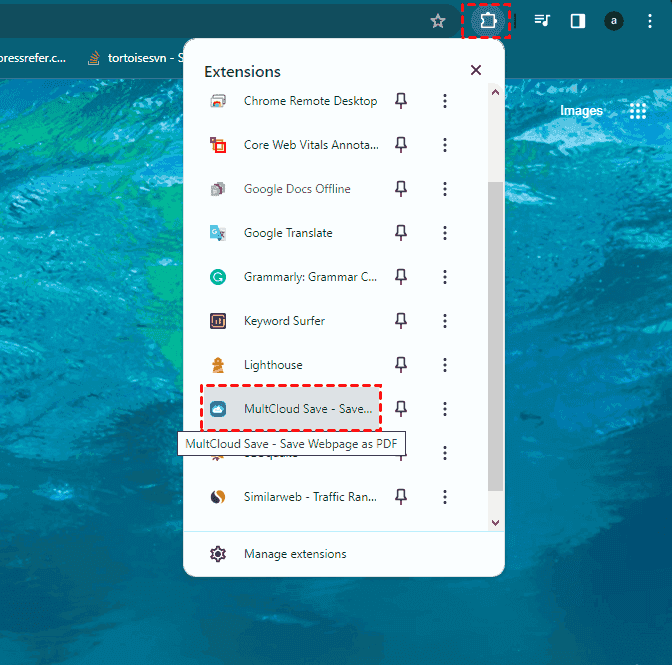This screenshot has width=672, height=665.
Task: Open the Lighthouse extension
Action: coord(291,365)
